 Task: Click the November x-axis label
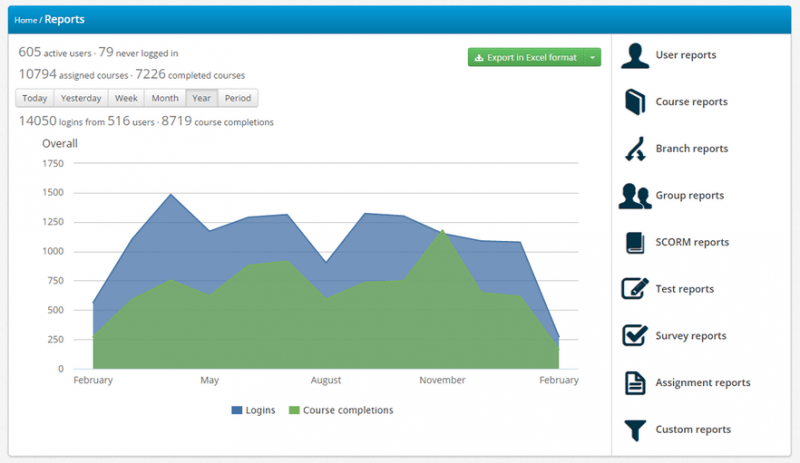442,380
